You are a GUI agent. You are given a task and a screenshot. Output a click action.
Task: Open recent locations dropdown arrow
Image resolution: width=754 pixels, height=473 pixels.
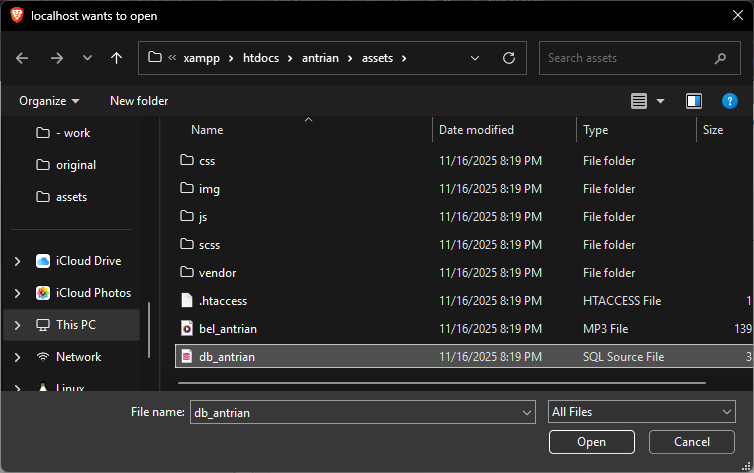coord(87,58)
